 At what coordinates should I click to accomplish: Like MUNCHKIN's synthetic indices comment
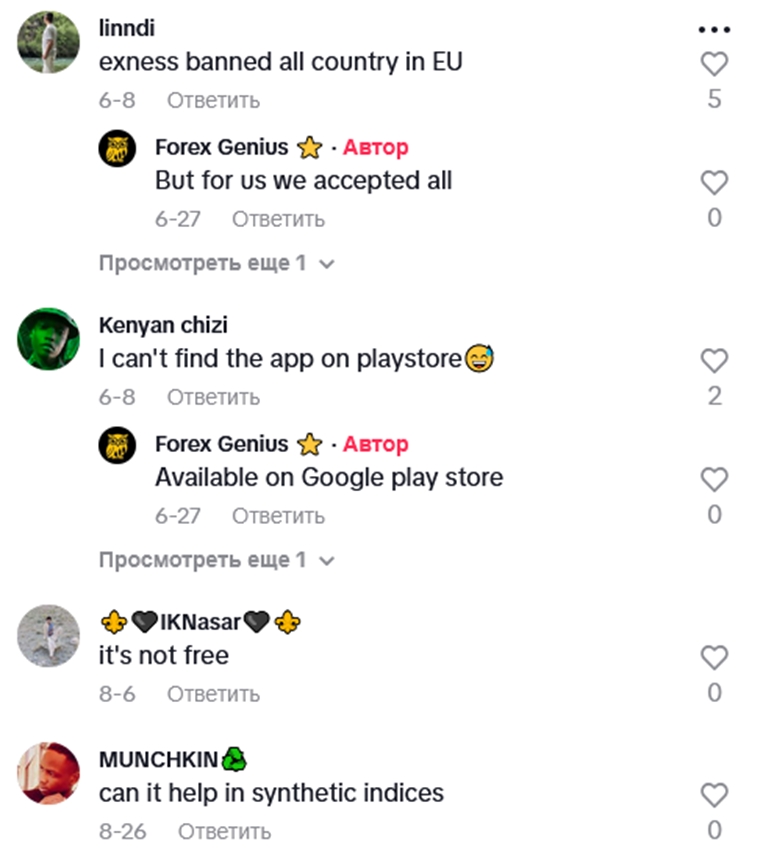713,795
